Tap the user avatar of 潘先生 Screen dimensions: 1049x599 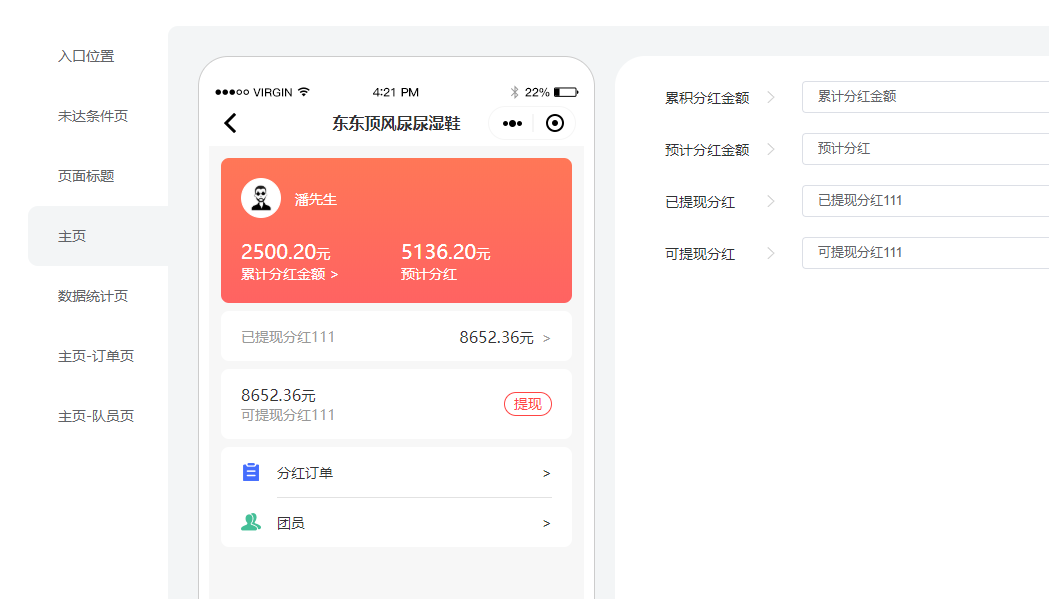click(261, 198)
